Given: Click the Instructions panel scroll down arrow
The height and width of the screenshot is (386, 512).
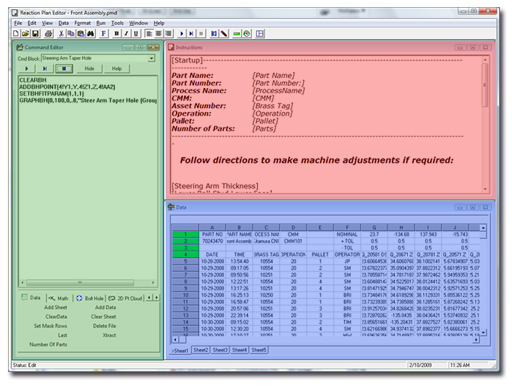Looking at the screenshot, I should click(x=485, y=189).
